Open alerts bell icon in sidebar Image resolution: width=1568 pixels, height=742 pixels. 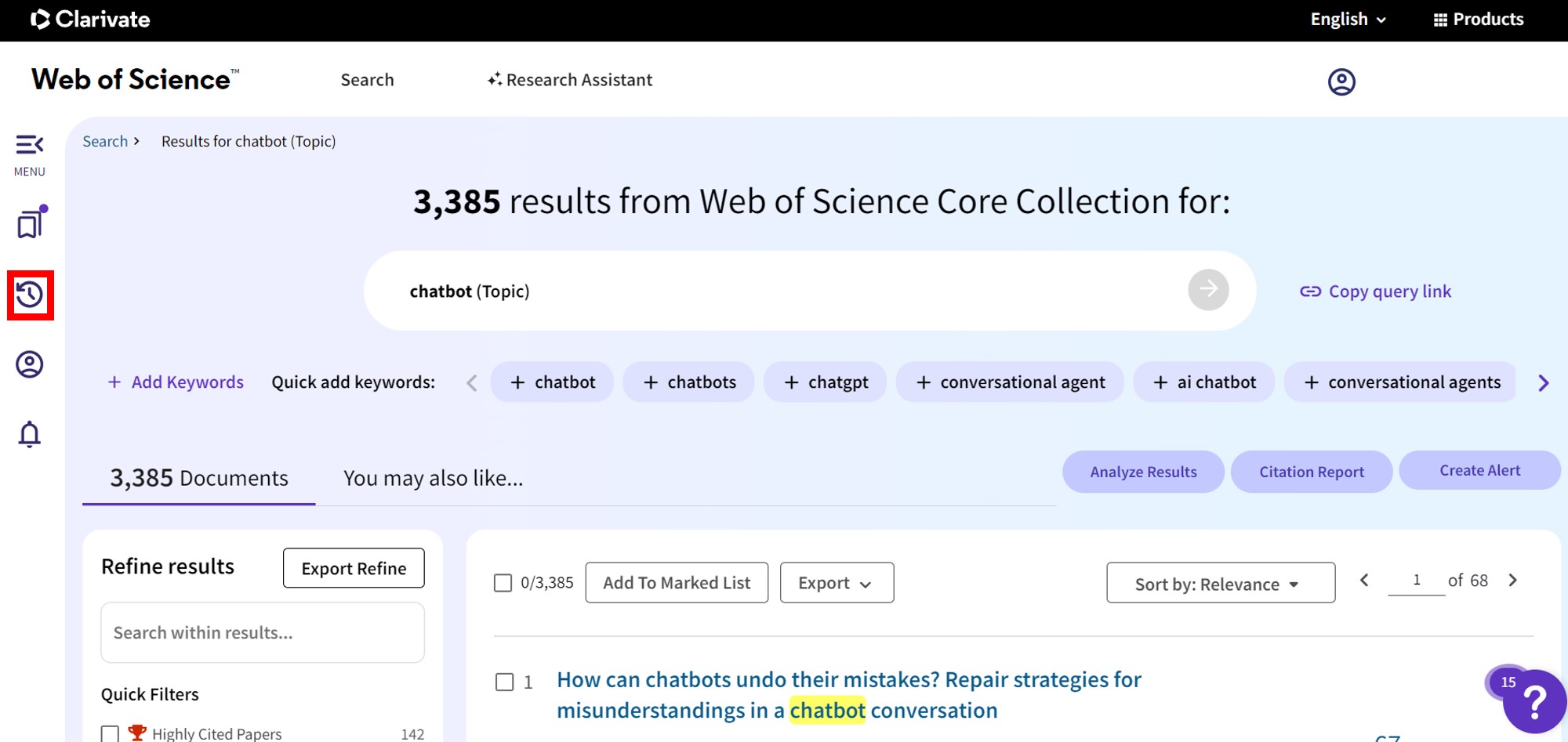pos(30,434)
